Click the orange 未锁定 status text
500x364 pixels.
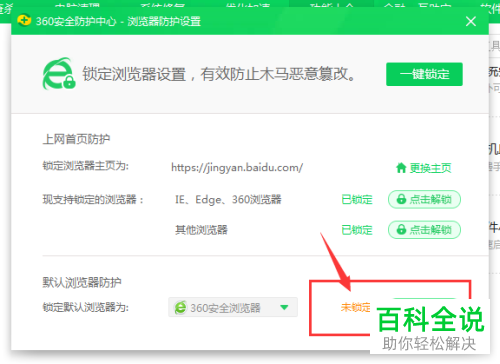[356, 307]
